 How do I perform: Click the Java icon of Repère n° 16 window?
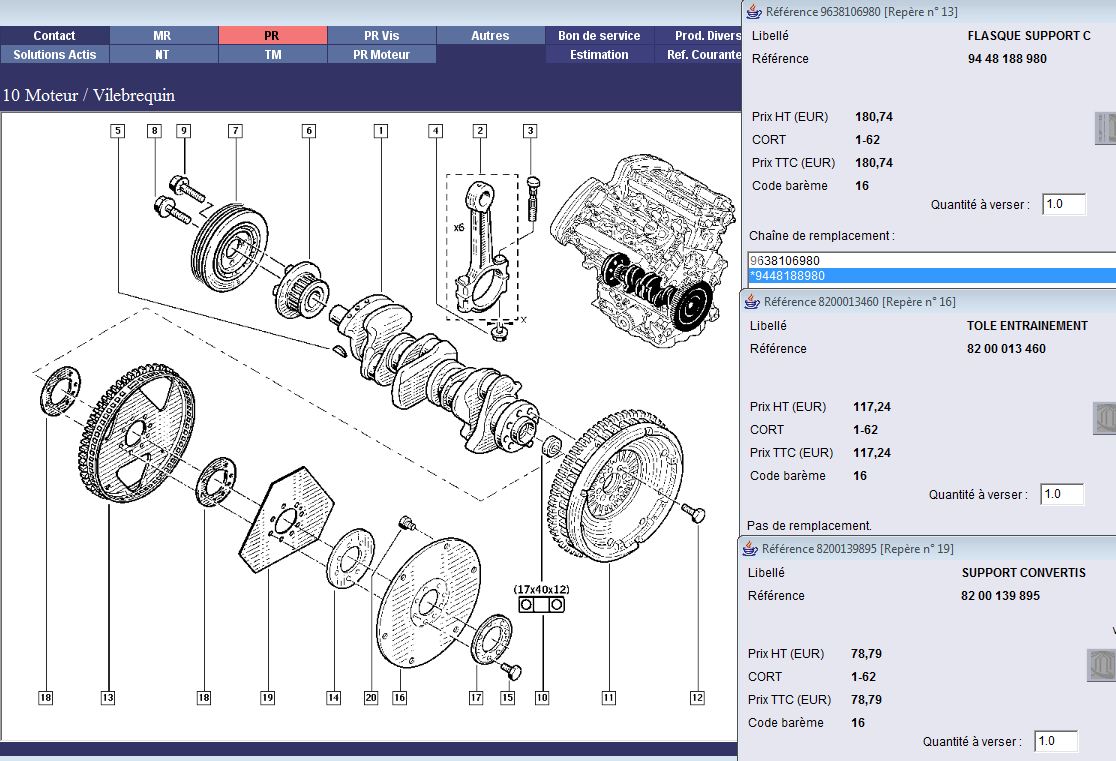click(x=751, y=301)
